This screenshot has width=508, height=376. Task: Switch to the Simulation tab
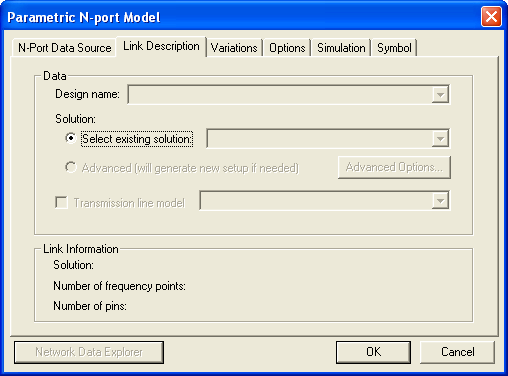tap(341, 48)
